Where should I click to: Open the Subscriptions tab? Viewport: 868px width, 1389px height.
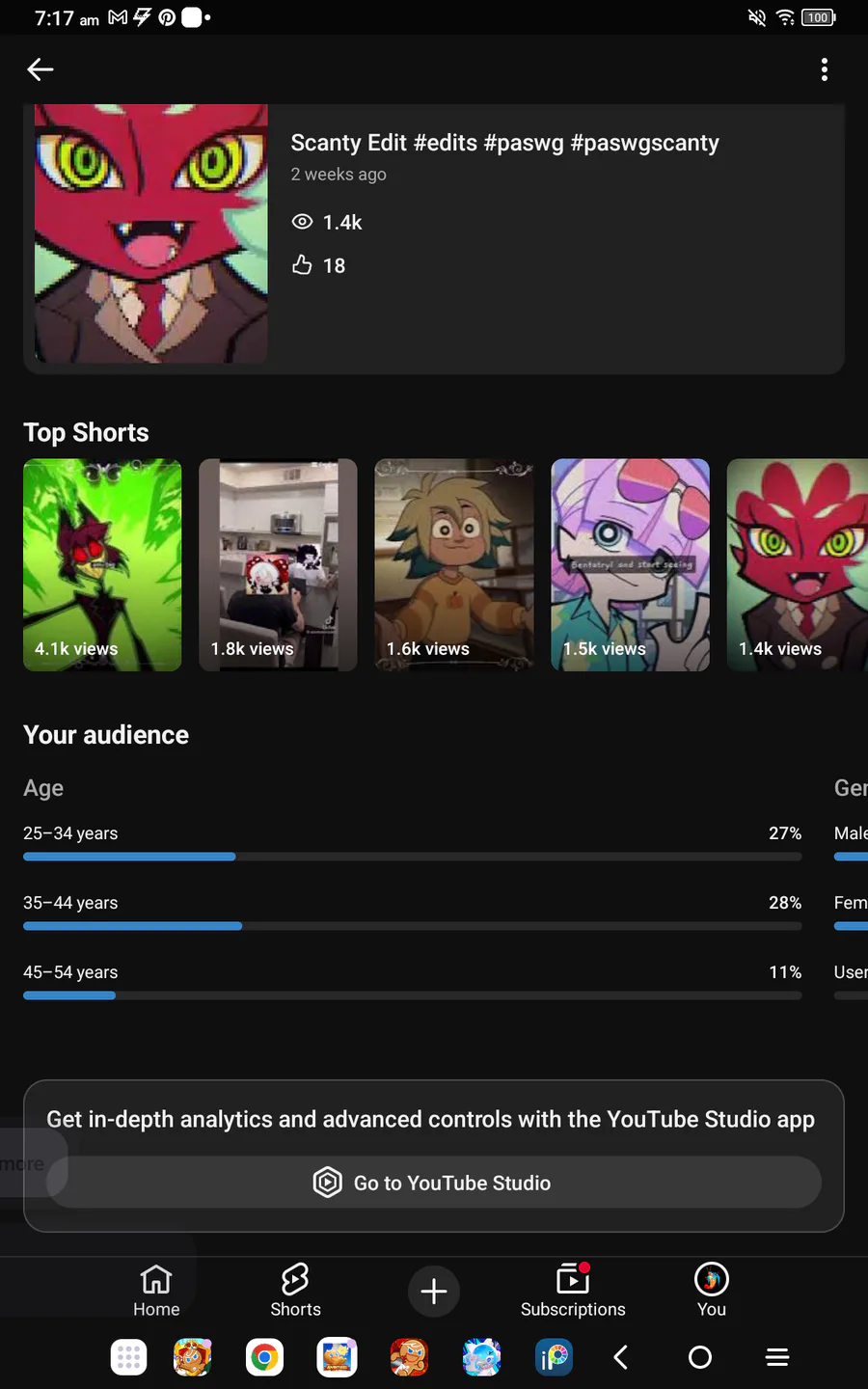573,1291
